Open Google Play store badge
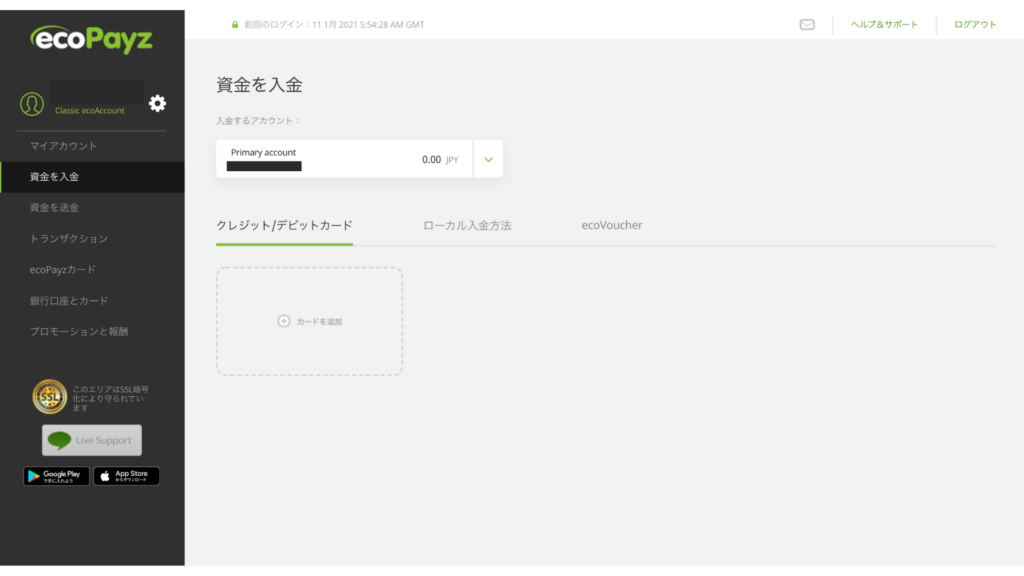 click(x=56, y=476)
